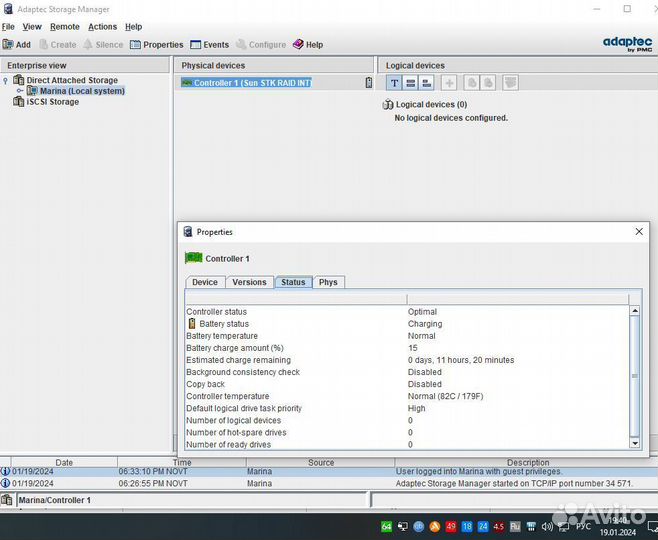Click the РУС language indicator
Image resolution: width=658 pixels, height=540 pixels.
583,526
